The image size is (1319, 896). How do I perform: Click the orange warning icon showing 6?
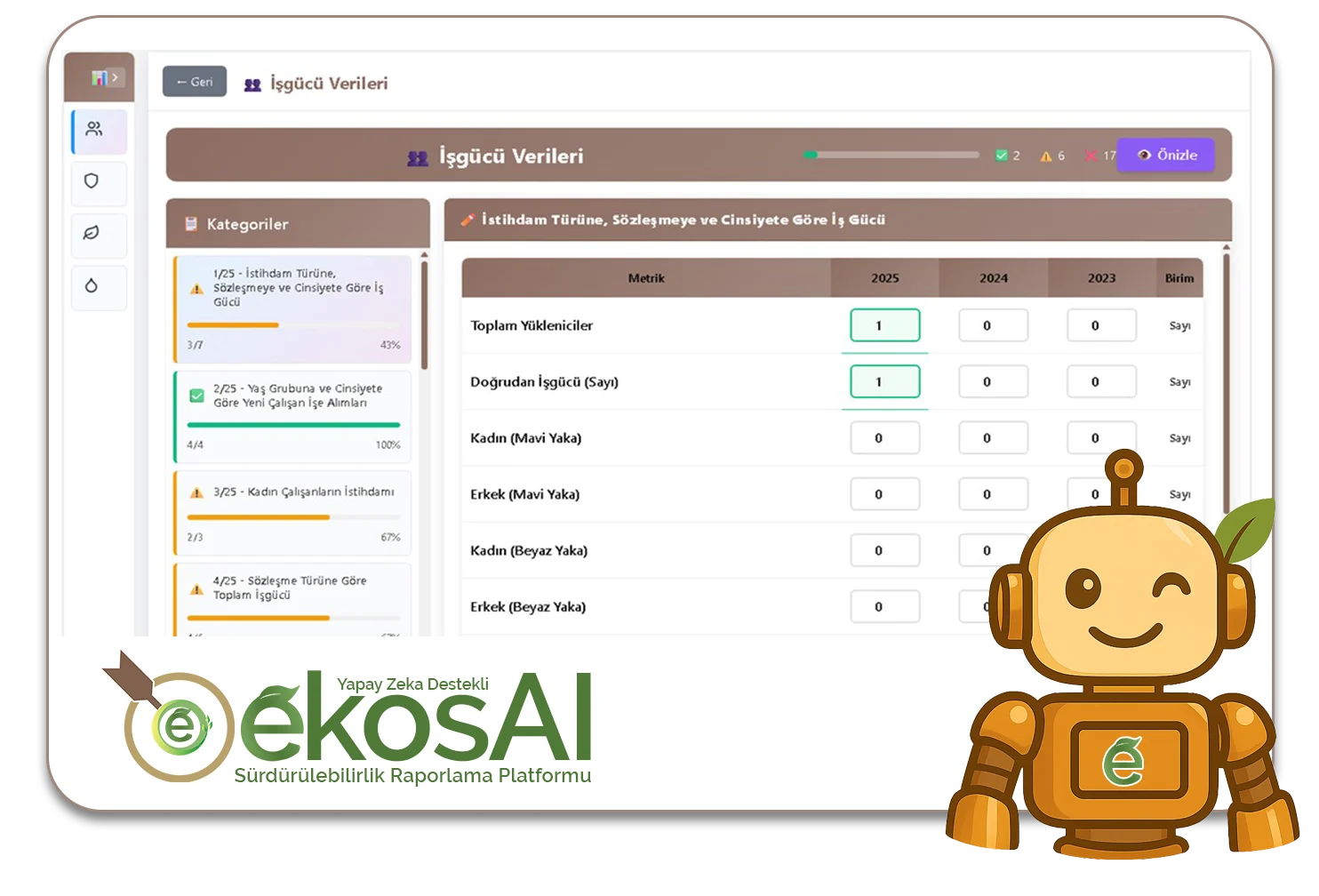tap(1046, 156)
